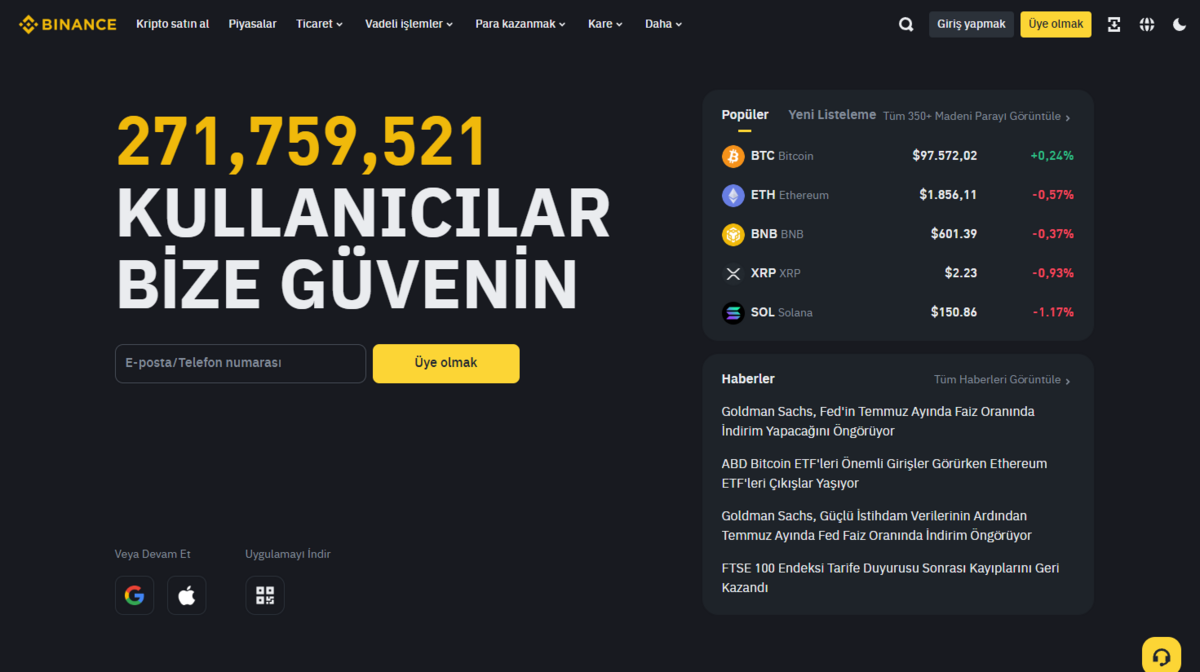Click the Uygulamayı İndir label

[x=288, y=554]
